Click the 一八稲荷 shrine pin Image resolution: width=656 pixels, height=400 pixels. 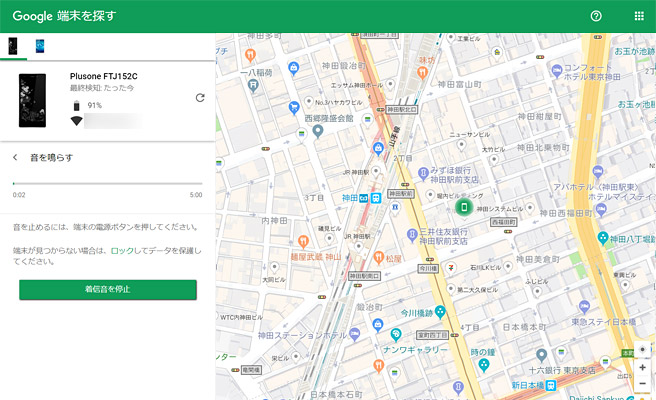(253, 85)
